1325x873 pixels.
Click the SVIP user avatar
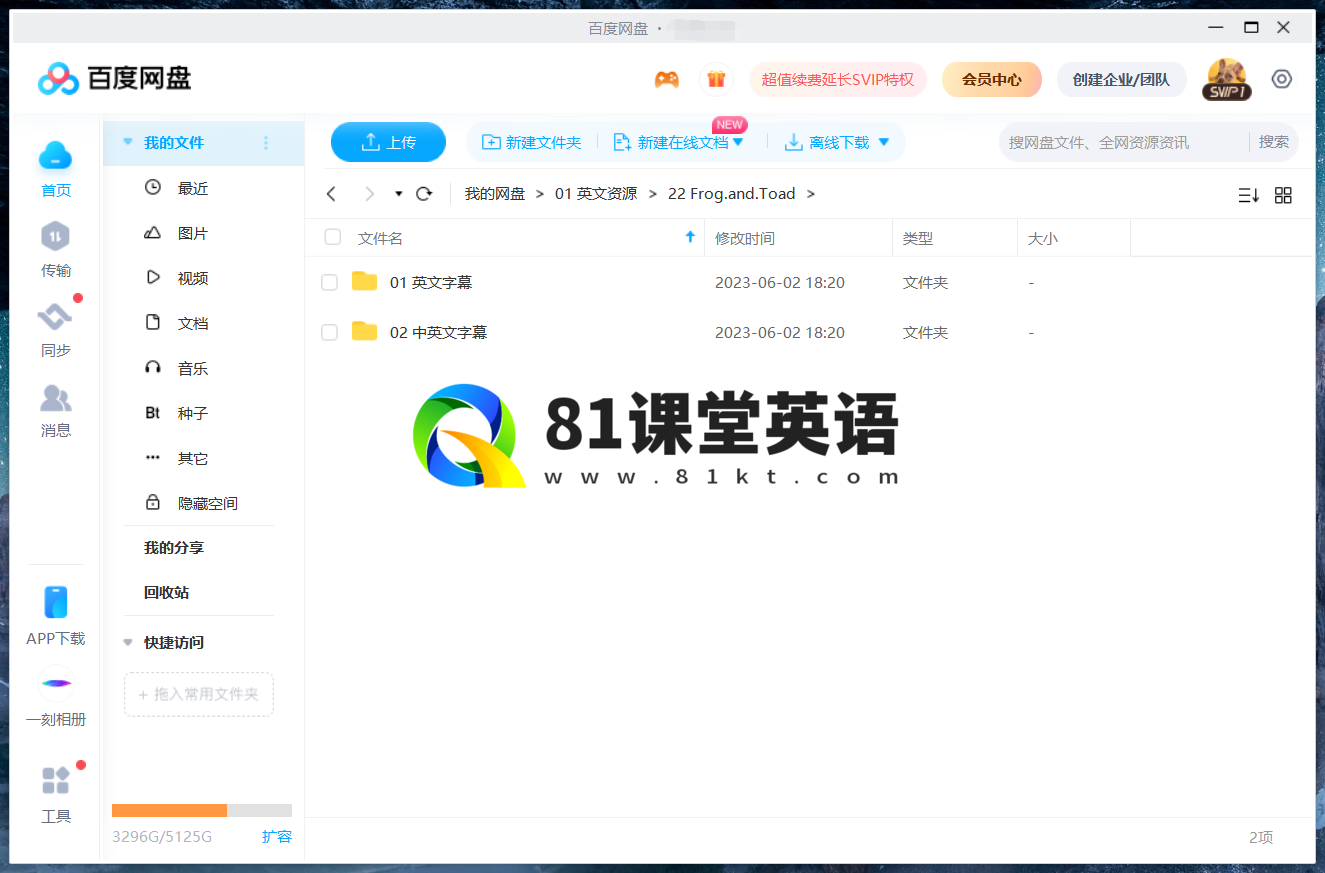point(1227,79)
